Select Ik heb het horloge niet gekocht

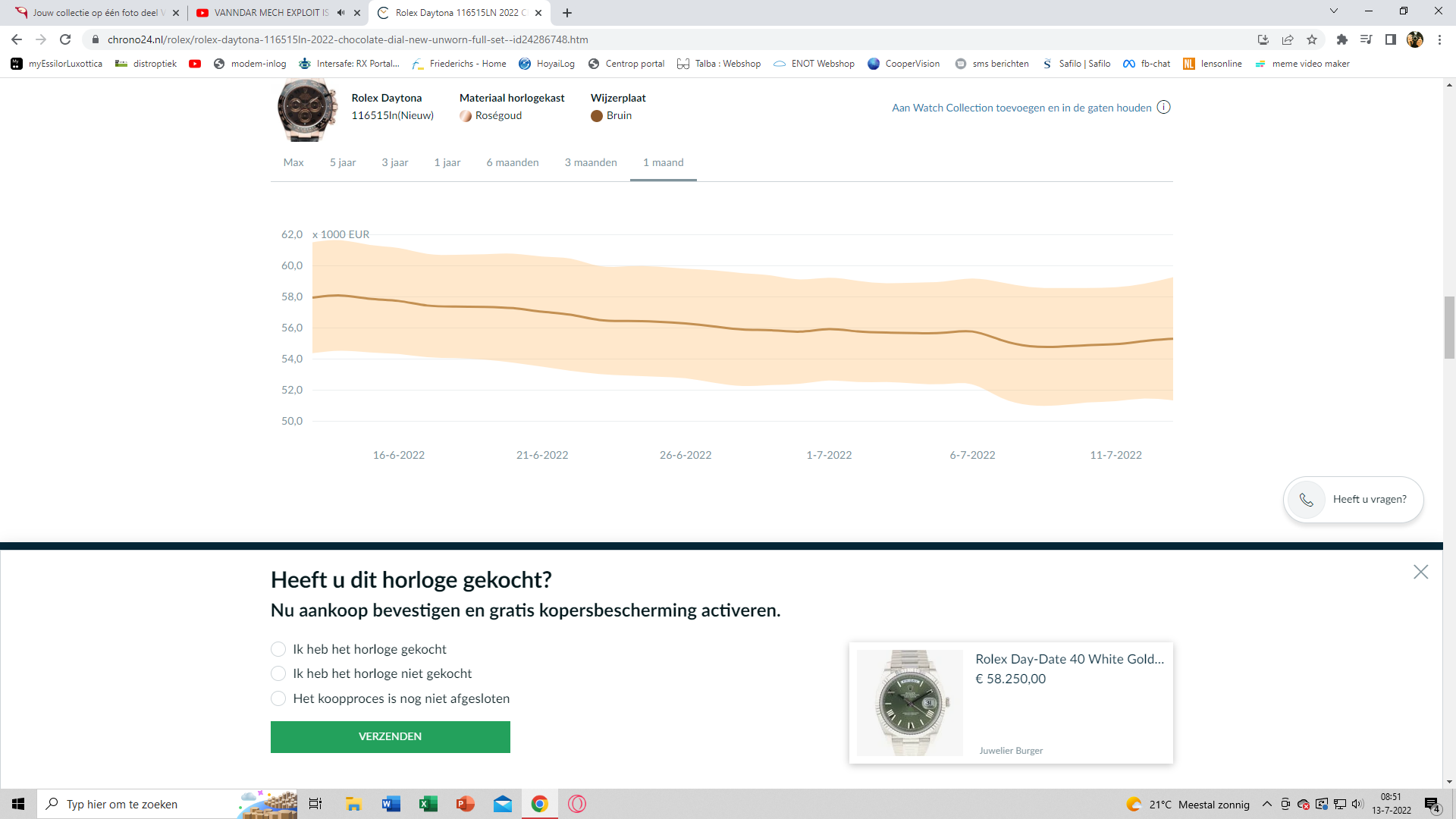tap(278, 673)
